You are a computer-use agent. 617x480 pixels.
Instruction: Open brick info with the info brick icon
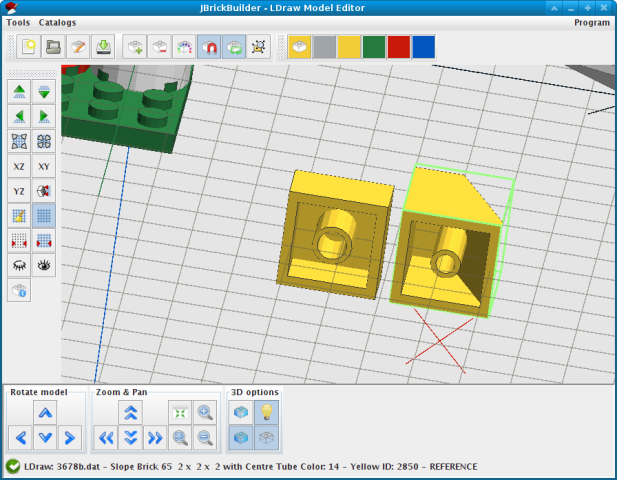[x=19, y=290]
